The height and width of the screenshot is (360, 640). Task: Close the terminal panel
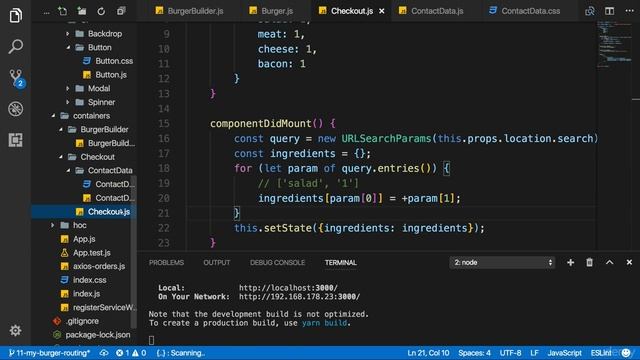[629, 262]
